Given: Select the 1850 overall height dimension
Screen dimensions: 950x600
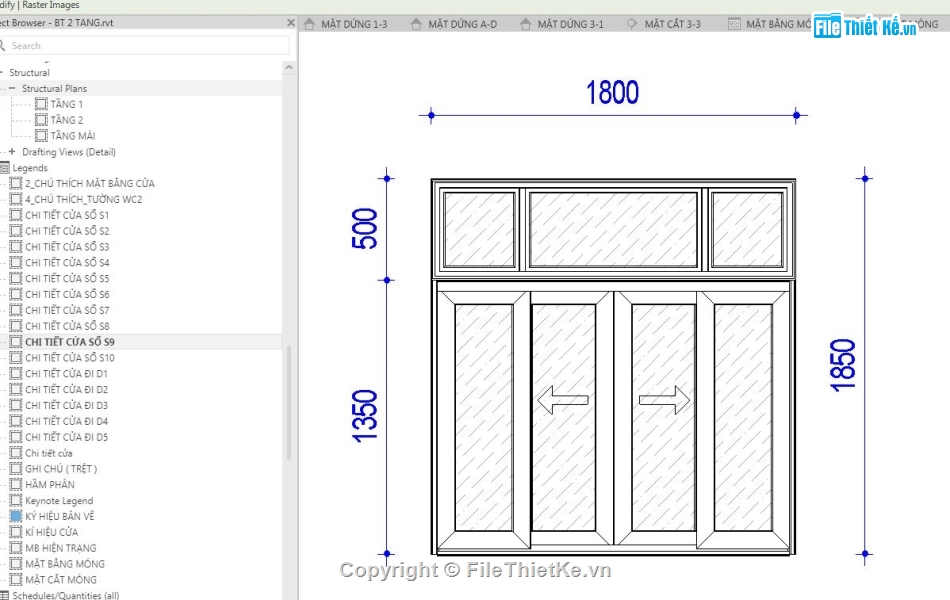Looking at the screenshot, I should tap(843, 365).
